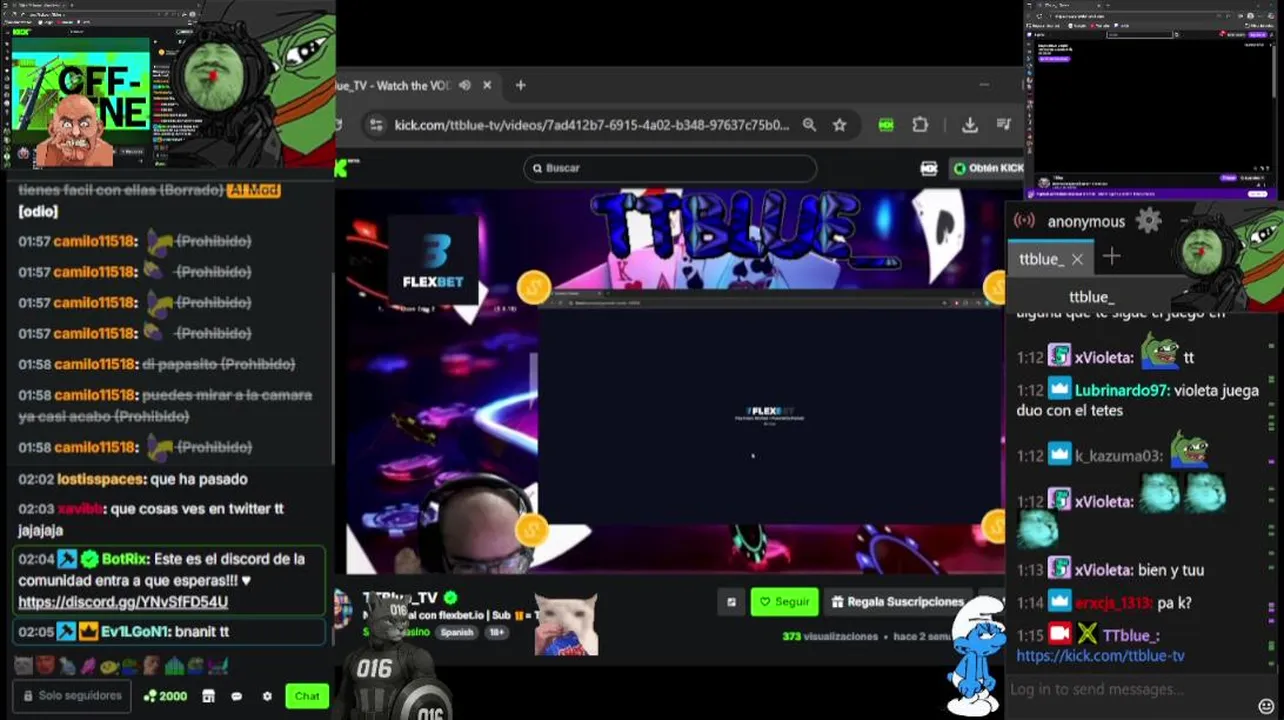Open settings gear in anonymous chat window

point(1148,221)
